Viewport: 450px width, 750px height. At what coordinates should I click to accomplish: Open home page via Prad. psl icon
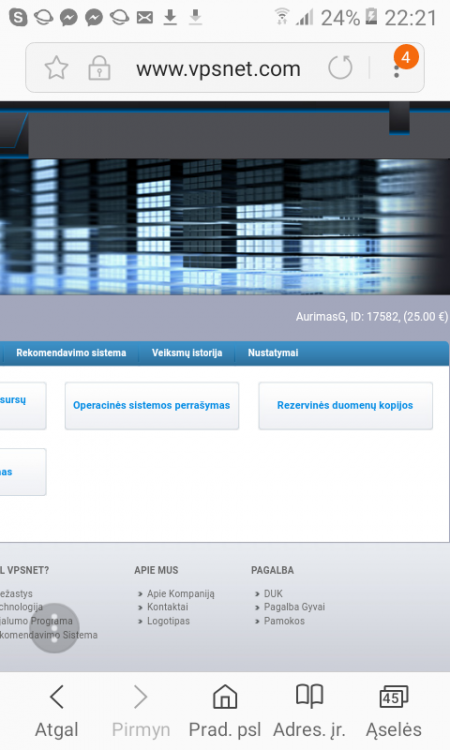point(225,711)
